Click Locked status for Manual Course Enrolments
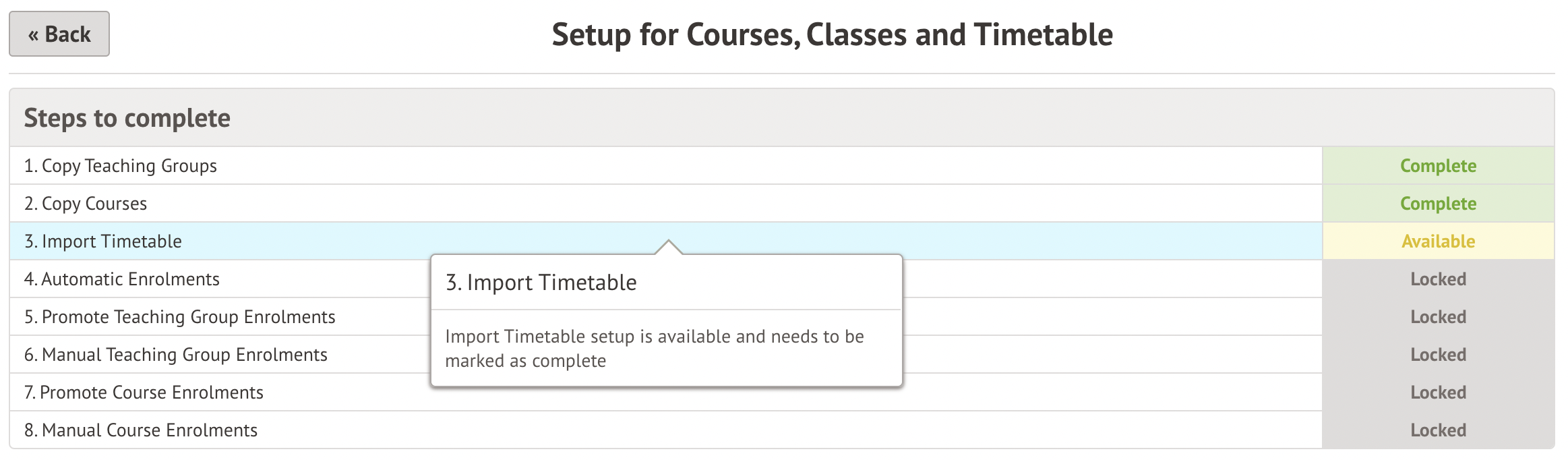The height and width of the screenshot is (460, 1568). pos(1438,430)
